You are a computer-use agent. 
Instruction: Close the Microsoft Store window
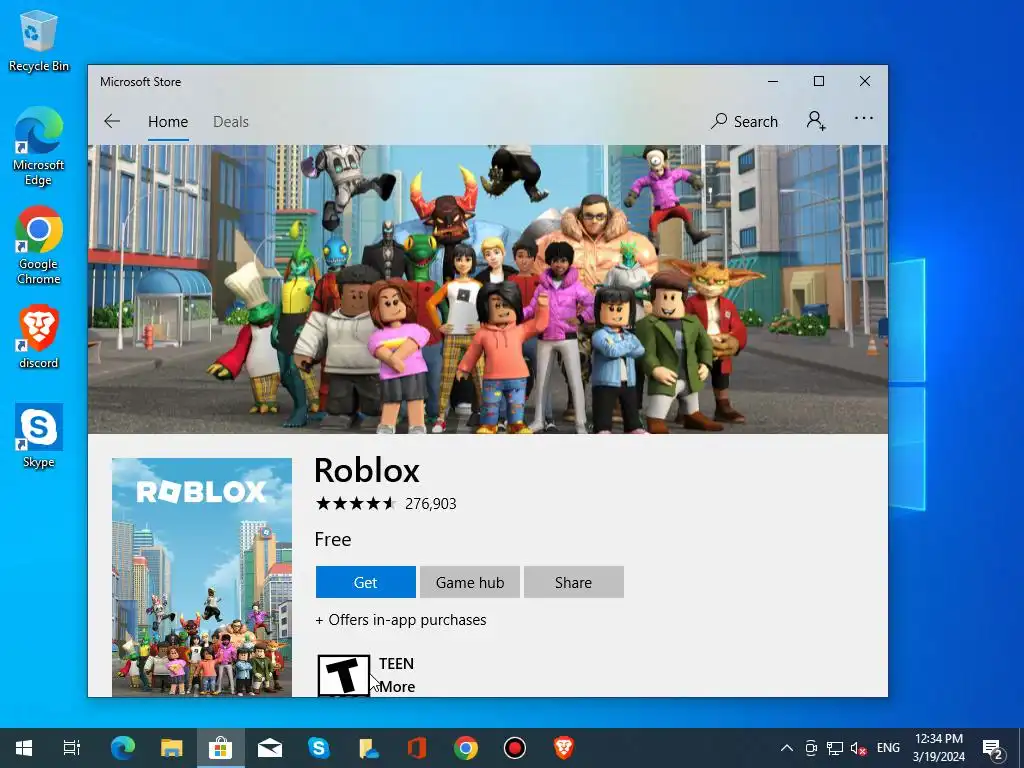(865, 81)
